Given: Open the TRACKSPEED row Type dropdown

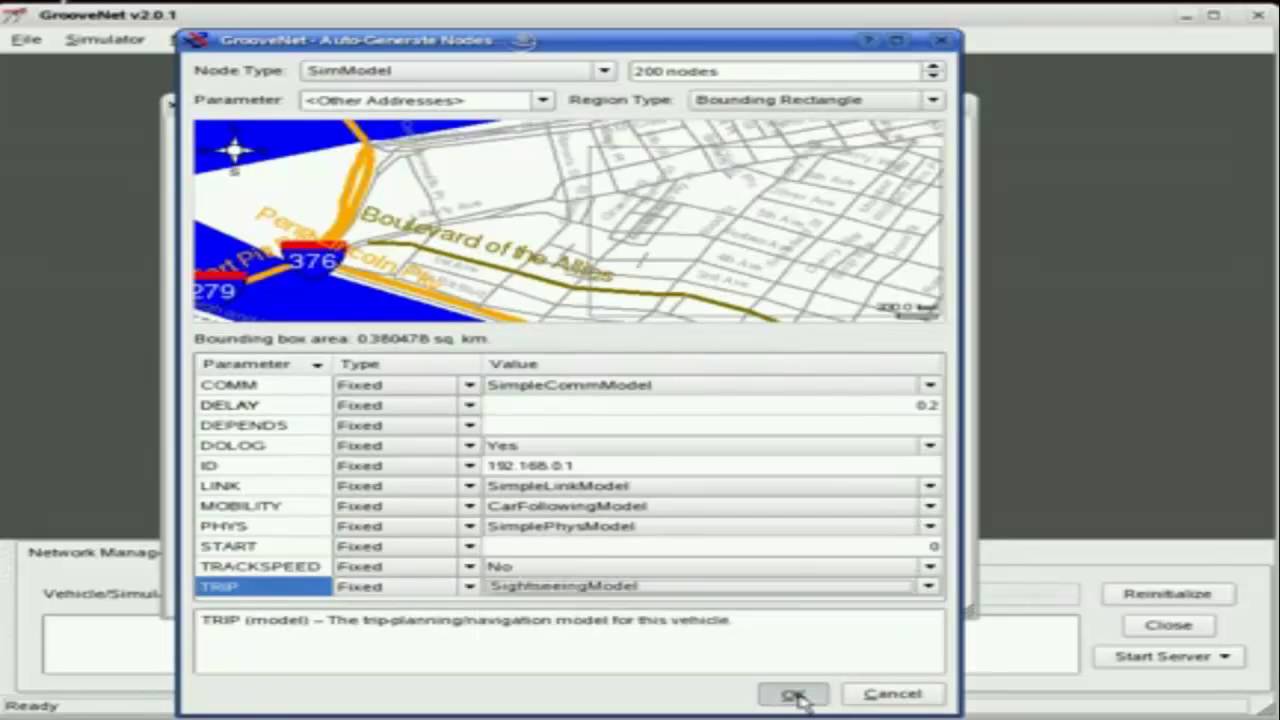Looking at the screenshot, I should (469, 566).
